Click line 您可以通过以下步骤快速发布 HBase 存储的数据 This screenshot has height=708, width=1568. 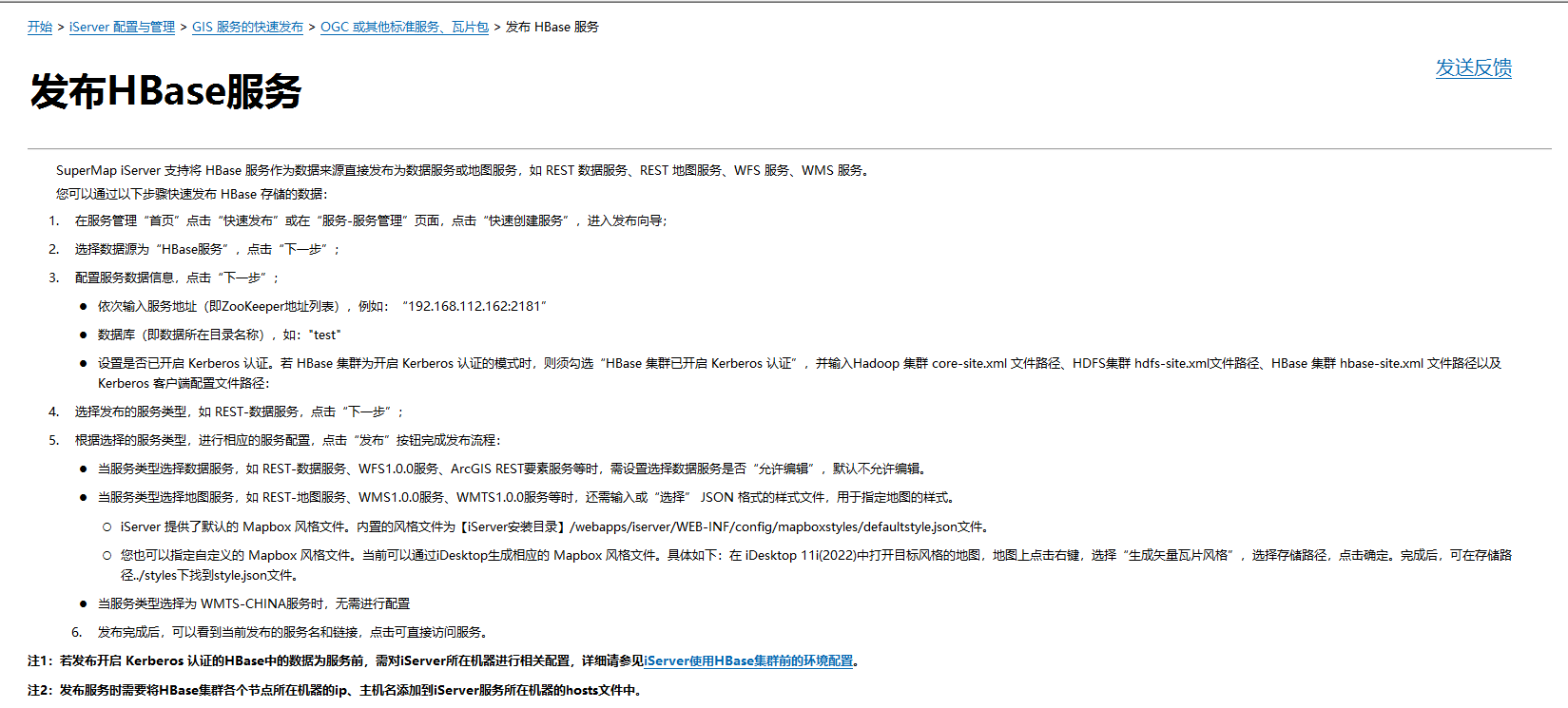[x=191, y=194]
